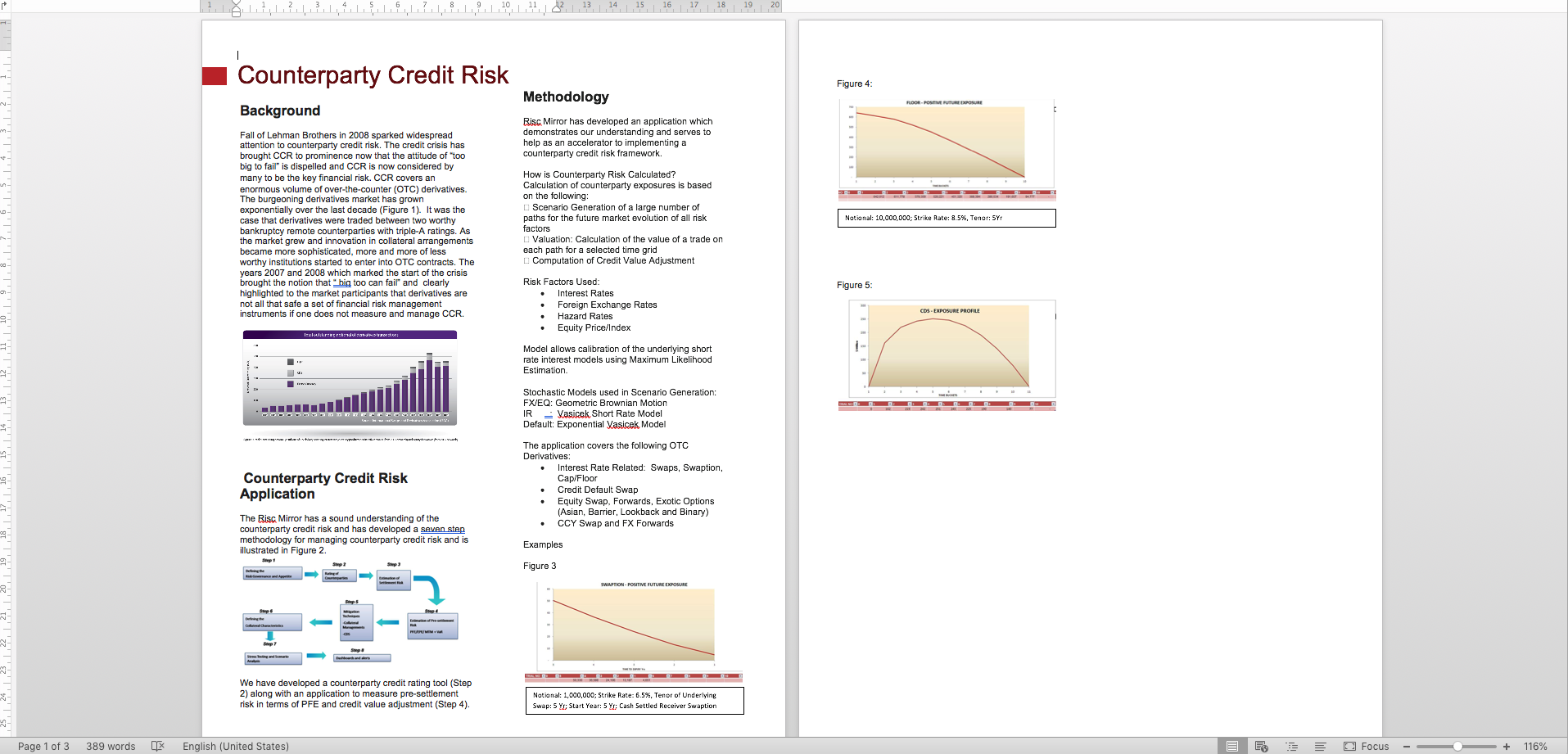Click the 'Interest Rates' bullet
1568x754 pixels.
pyautogui.click(x=585, y=293)
